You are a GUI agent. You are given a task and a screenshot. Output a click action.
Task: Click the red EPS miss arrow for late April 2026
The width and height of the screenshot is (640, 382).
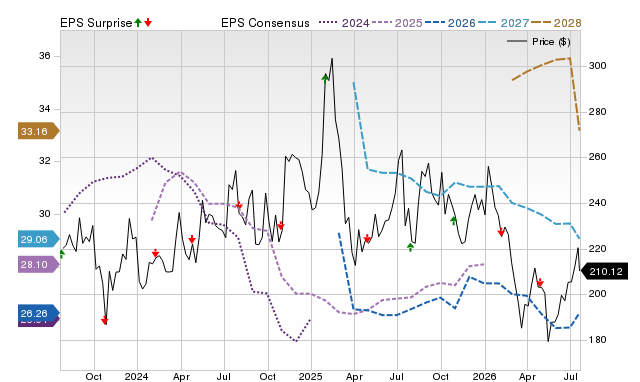(x=540, y=282)
